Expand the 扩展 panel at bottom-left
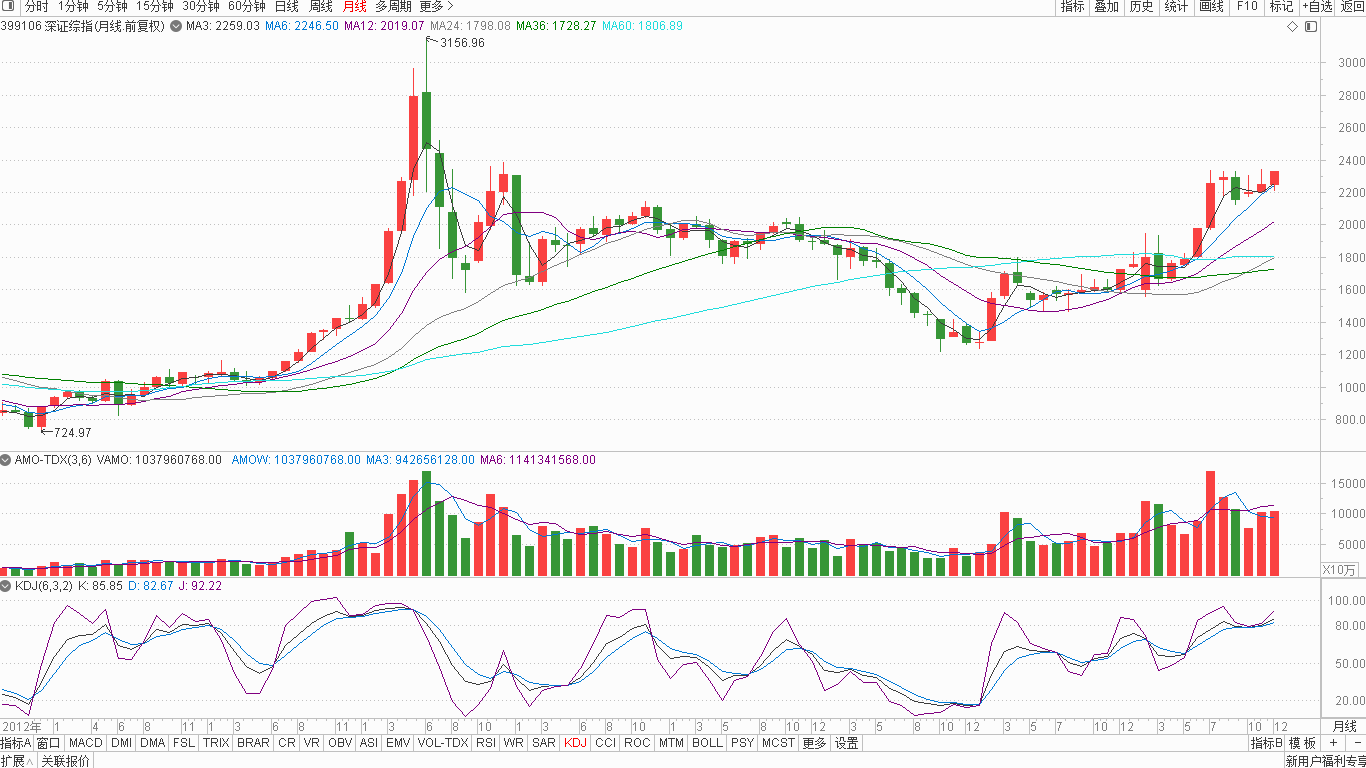The width and height of the screenshot is (1366, 768). (x=18, y=761)
